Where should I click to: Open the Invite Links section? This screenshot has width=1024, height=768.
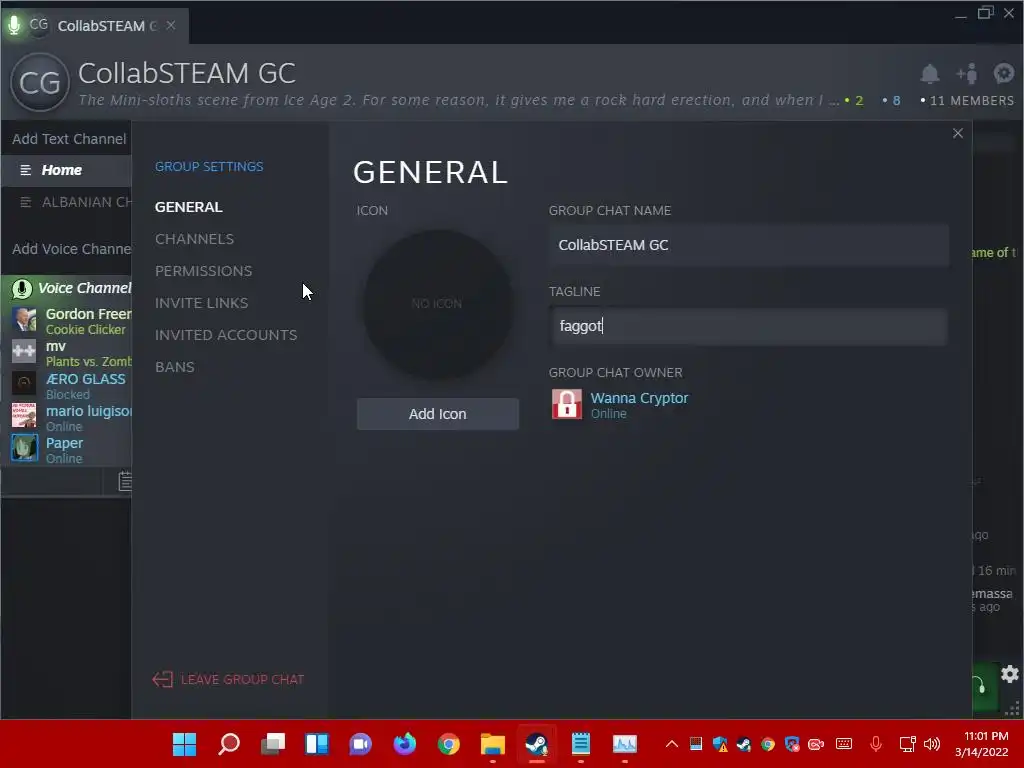tap(201, 303)
